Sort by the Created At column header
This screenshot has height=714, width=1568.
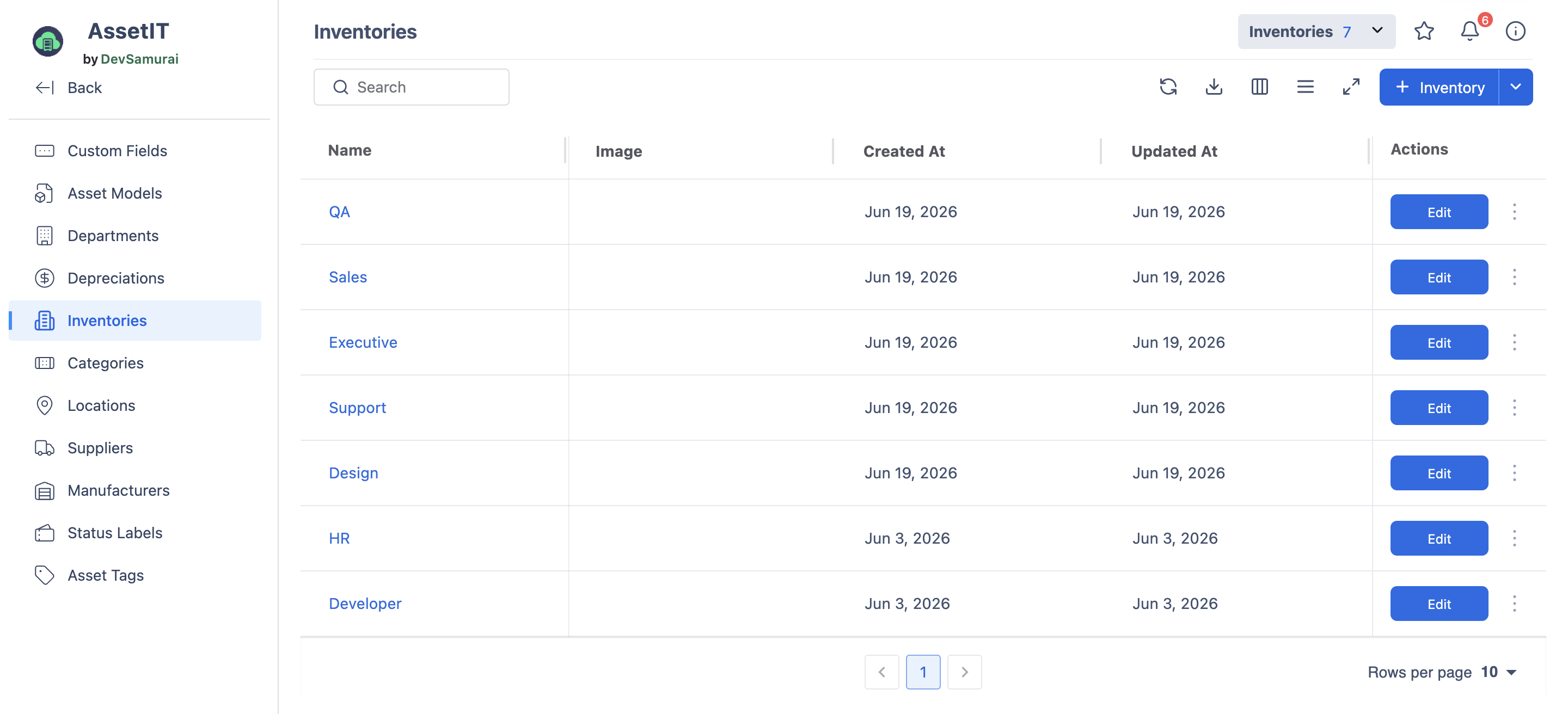[904, 151]
